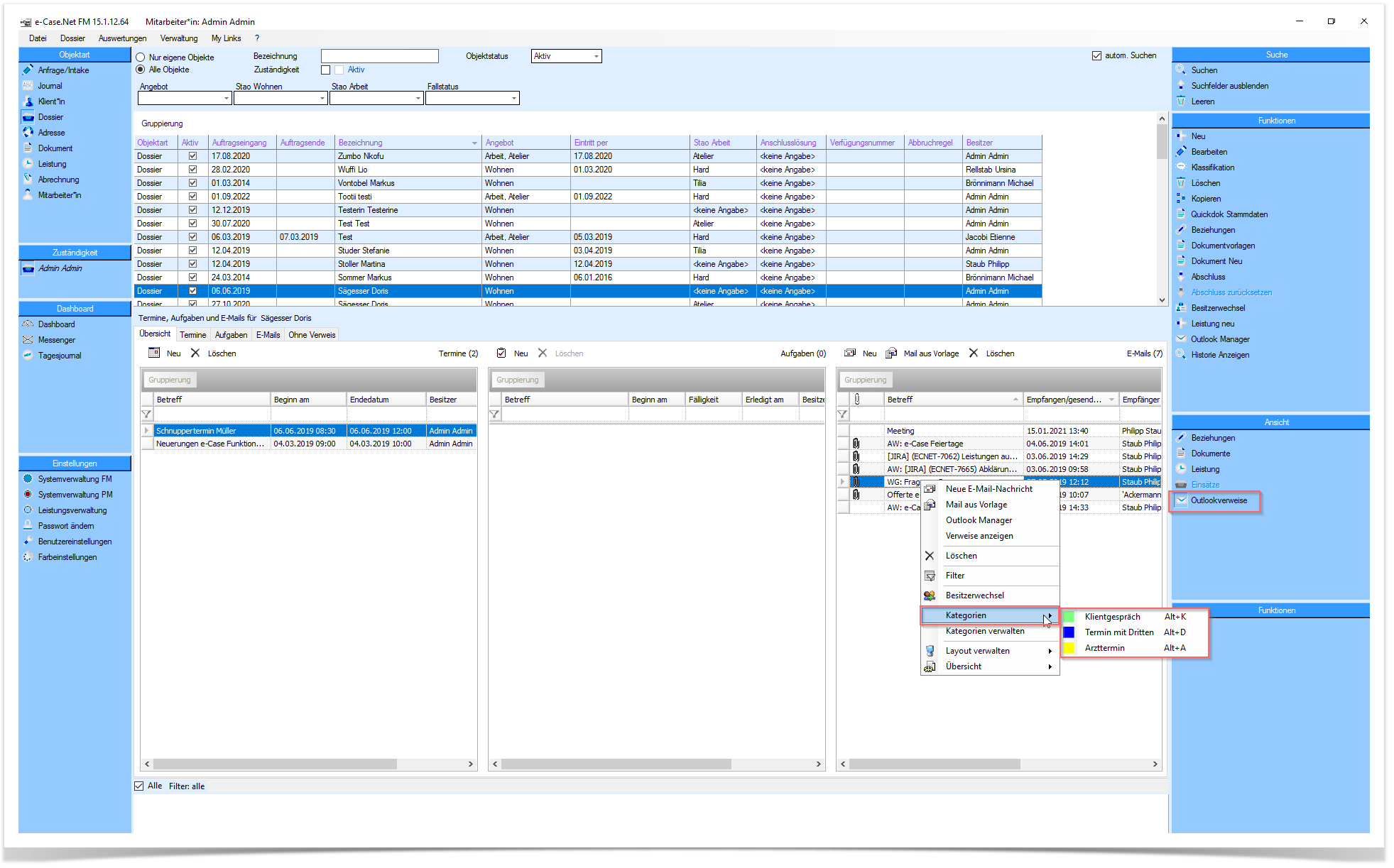Open the Stao Wohnen dropdown
The width and height of the screenshot is (1394, 868).
point(322,99)
